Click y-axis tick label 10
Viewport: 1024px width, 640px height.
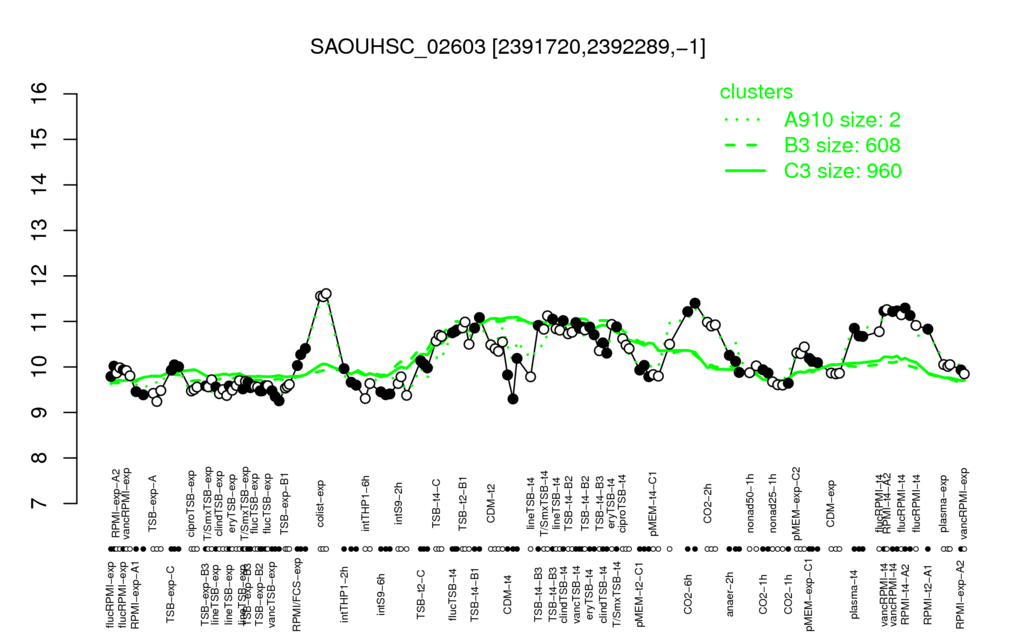(x=39, y=367)
